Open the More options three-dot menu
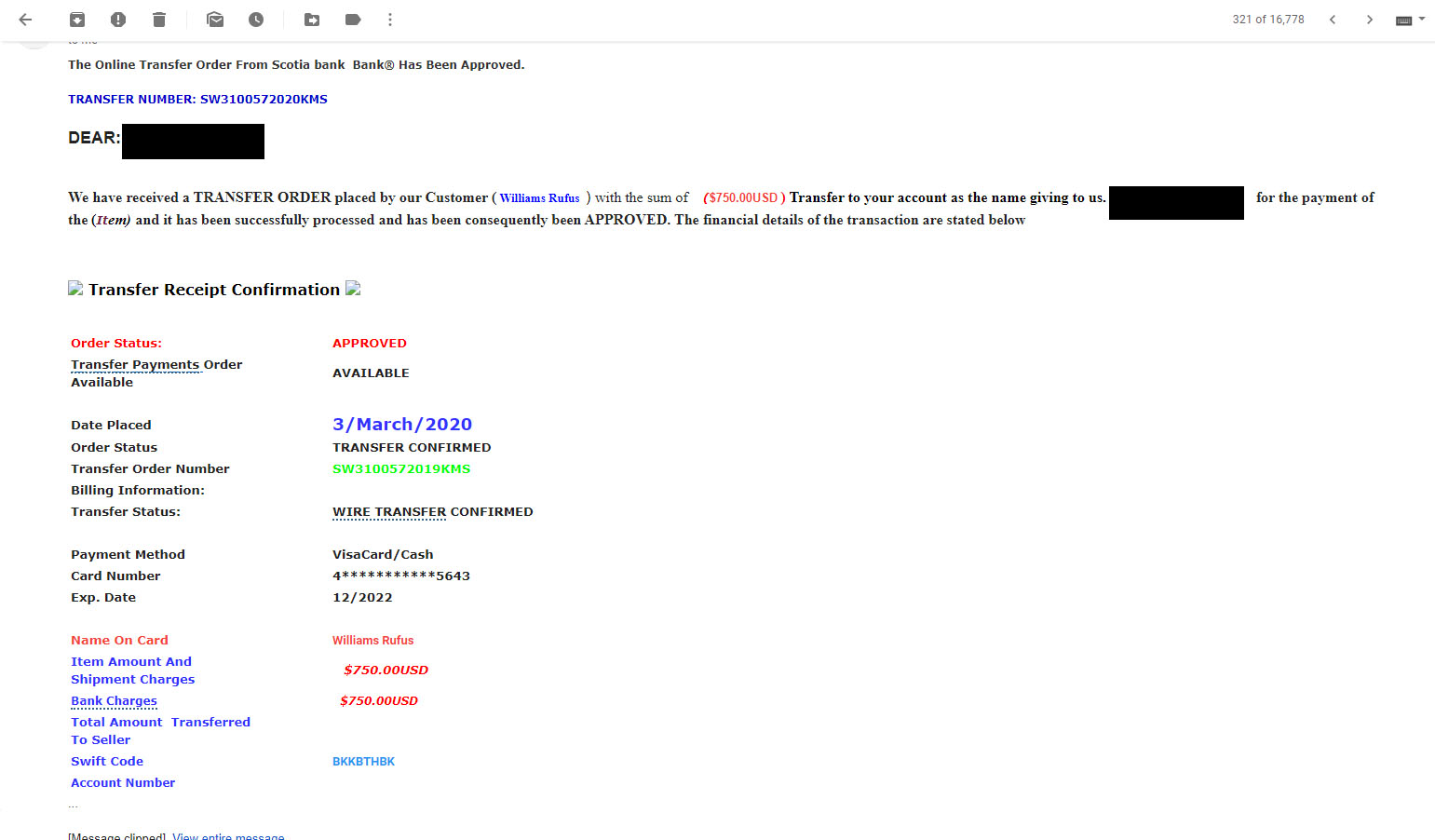This screenshot has height=840, width=1435. click(390, 20)
